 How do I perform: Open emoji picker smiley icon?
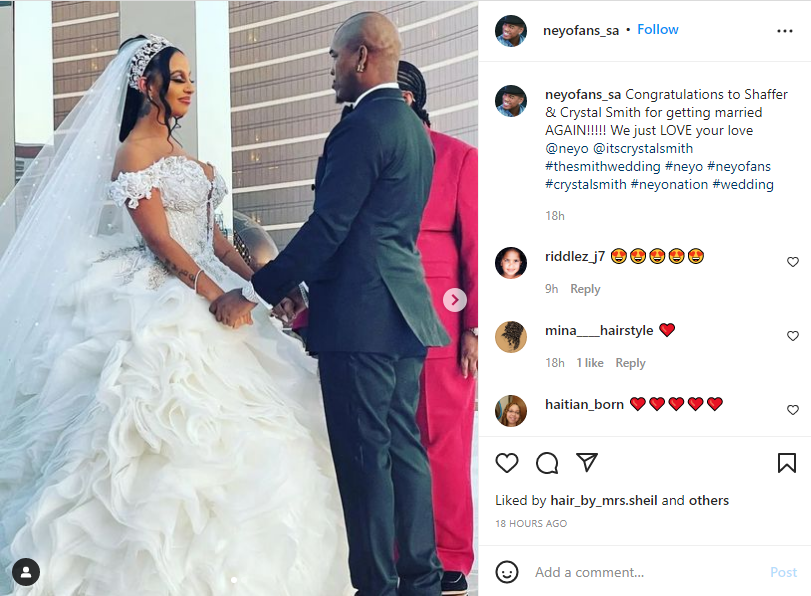coord(506,572)
